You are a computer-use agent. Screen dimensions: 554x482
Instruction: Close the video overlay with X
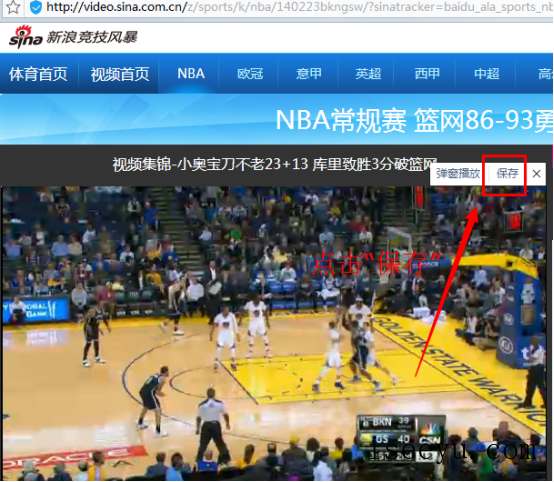coord(536,174)
